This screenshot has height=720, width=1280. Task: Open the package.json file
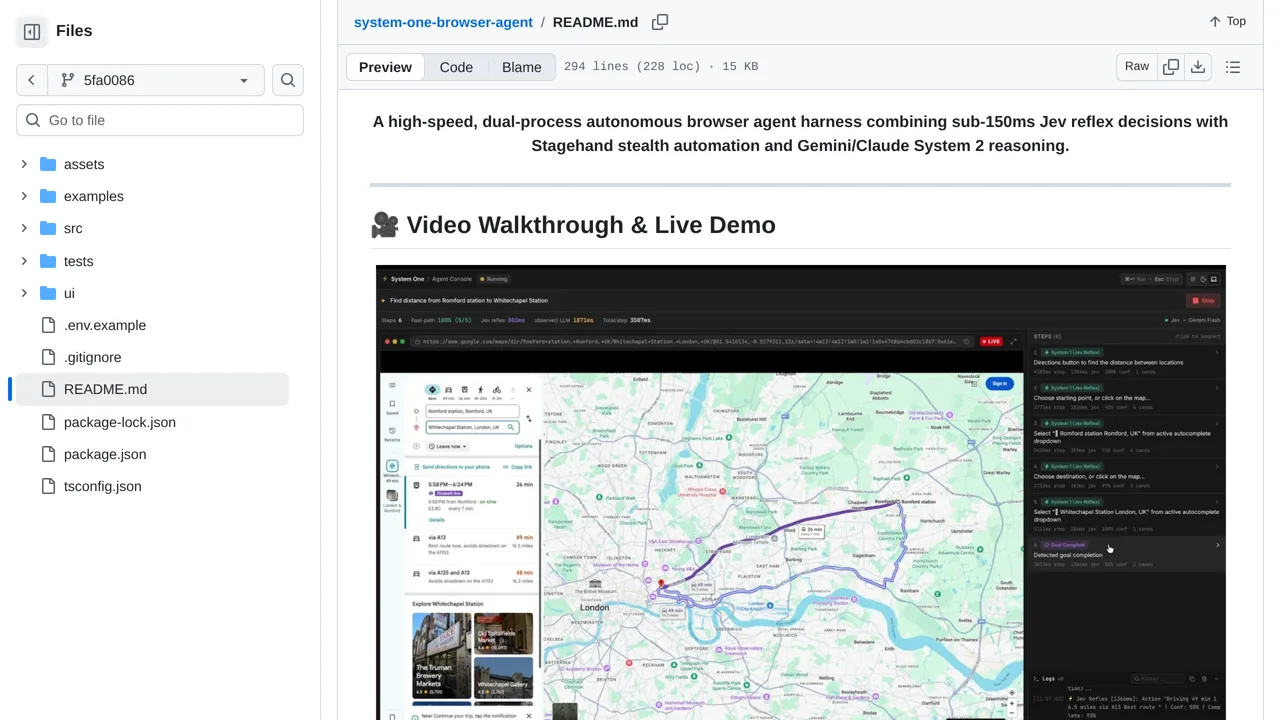coord(104,454)
